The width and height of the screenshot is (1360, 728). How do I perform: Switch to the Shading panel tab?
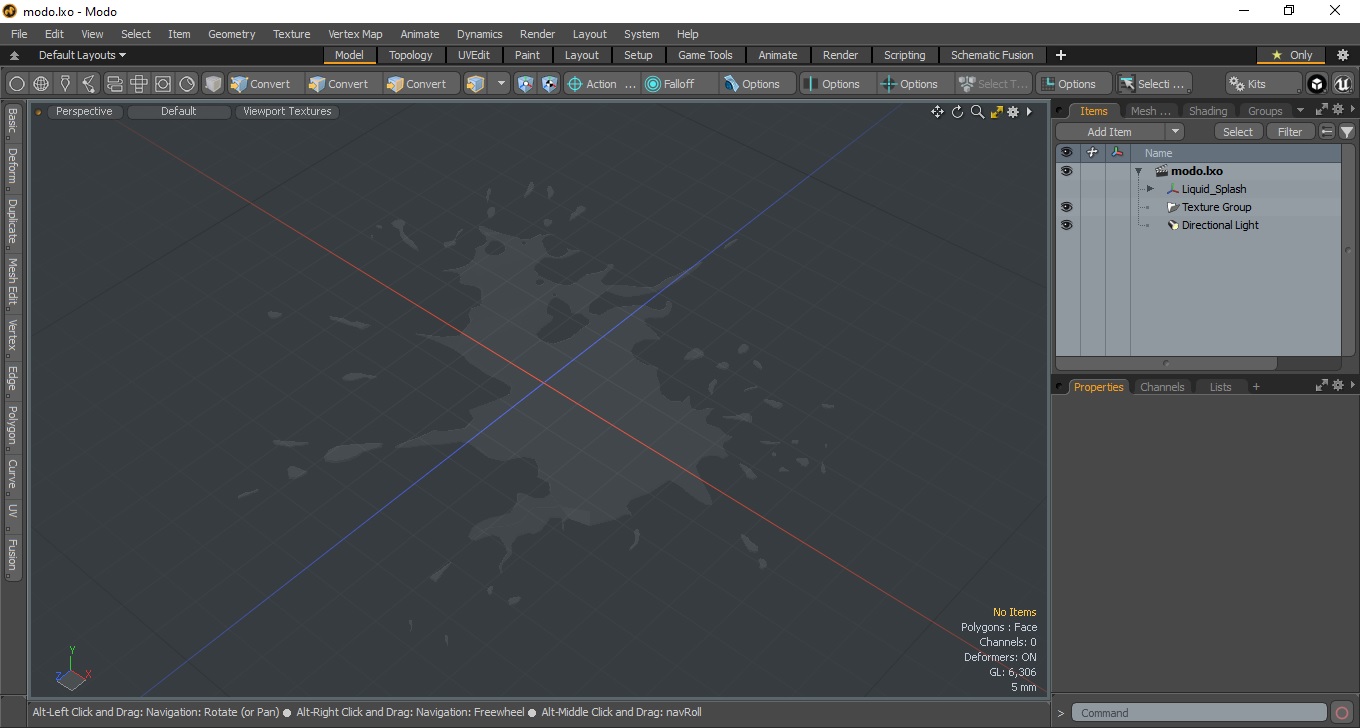tap(1207, 111)
